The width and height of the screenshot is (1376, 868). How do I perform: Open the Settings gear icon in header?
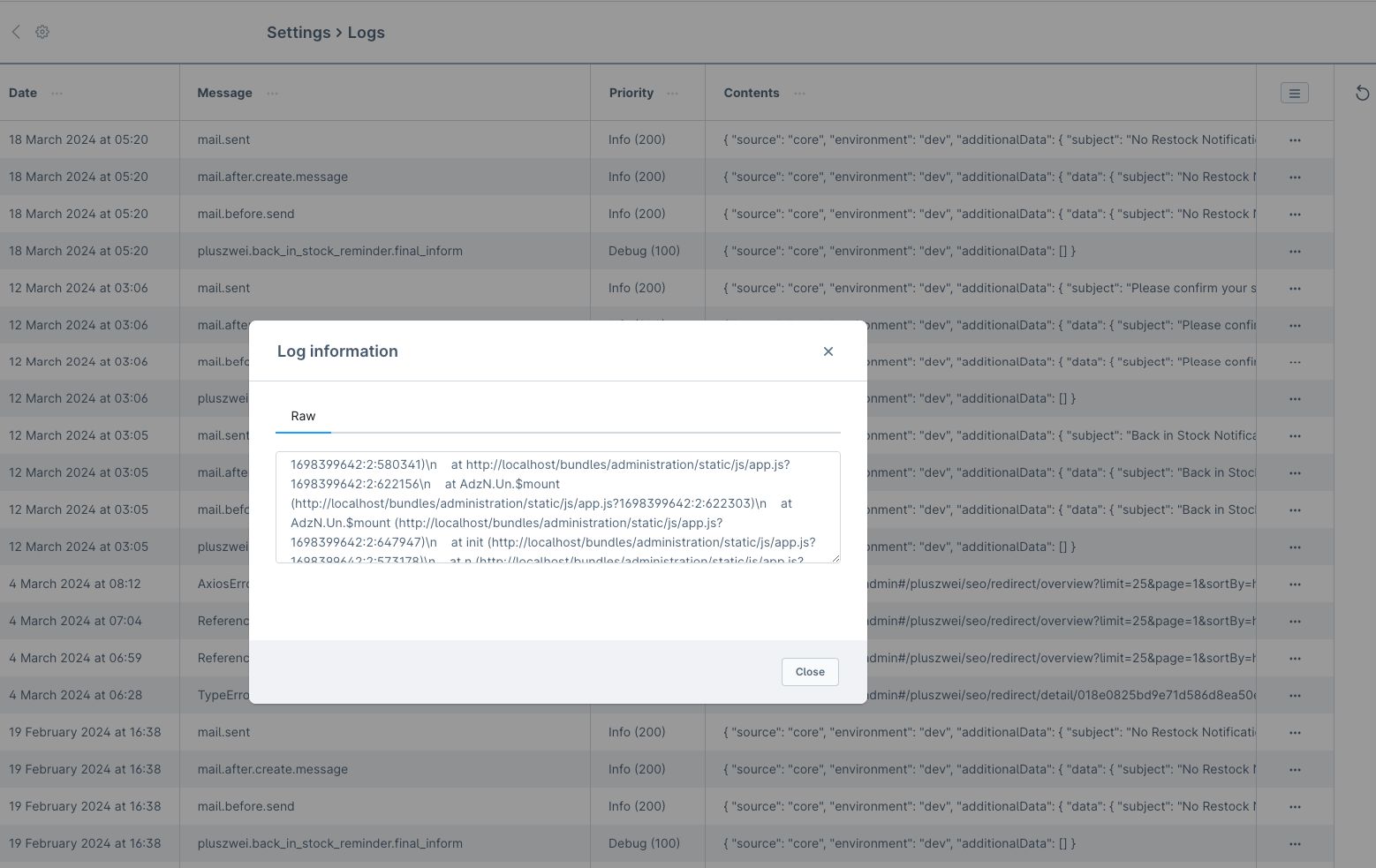coord(42,32)
